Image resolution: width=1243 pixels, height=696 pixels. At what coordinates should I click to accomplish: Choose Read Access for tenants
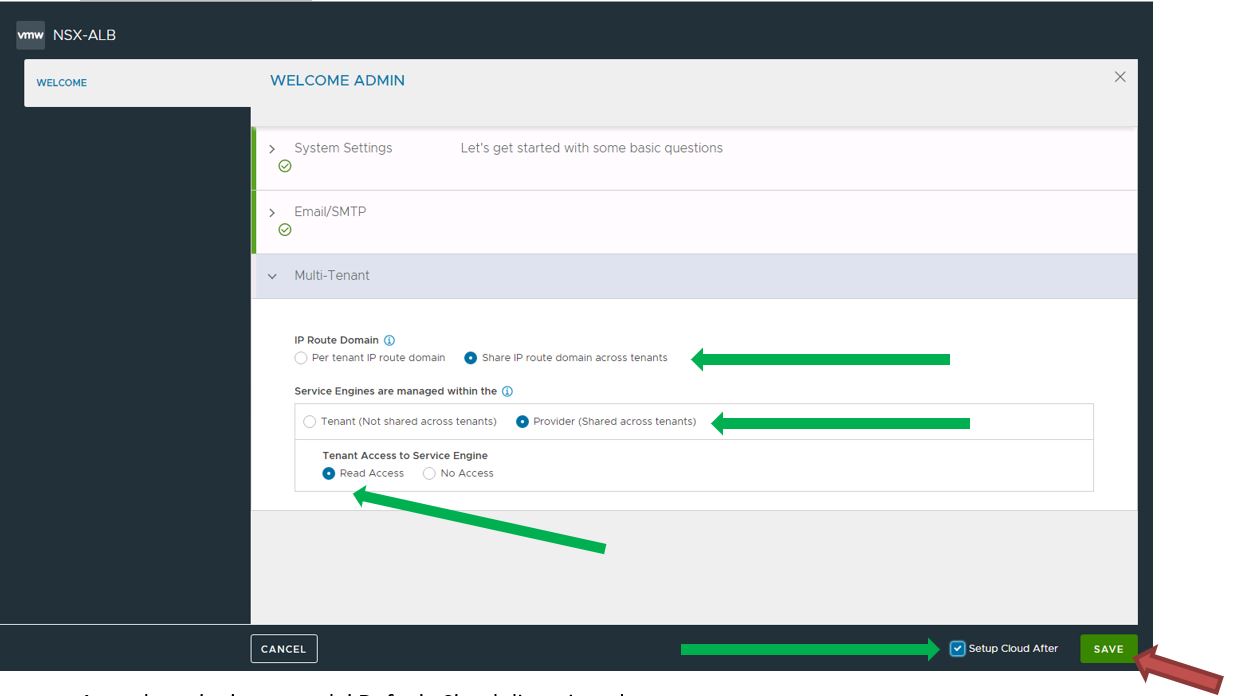(329, 474)
